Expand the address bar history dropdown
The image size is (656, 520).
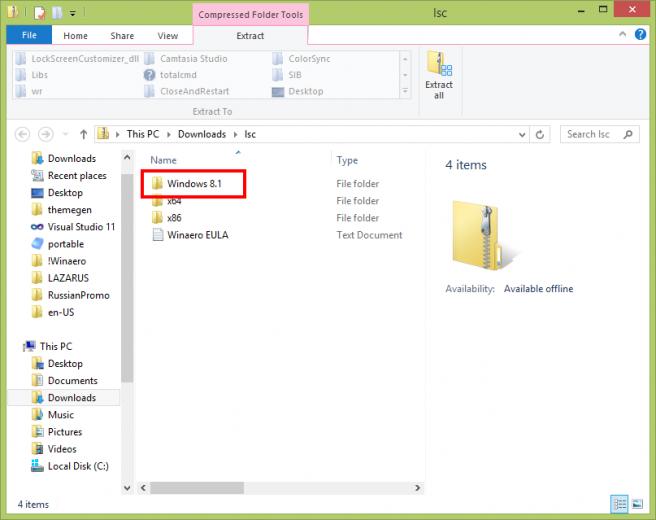tap(522, 135)
